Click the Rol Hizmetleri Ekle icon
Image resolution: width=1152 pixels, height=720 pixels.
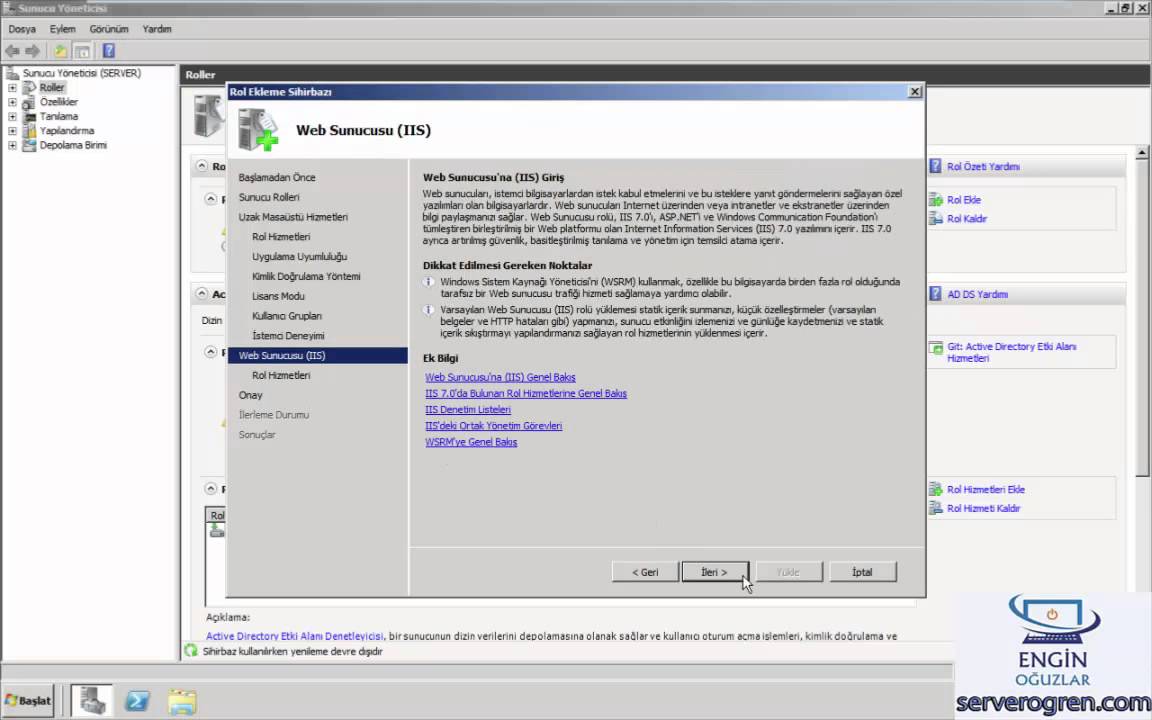(x=935, y=489)
